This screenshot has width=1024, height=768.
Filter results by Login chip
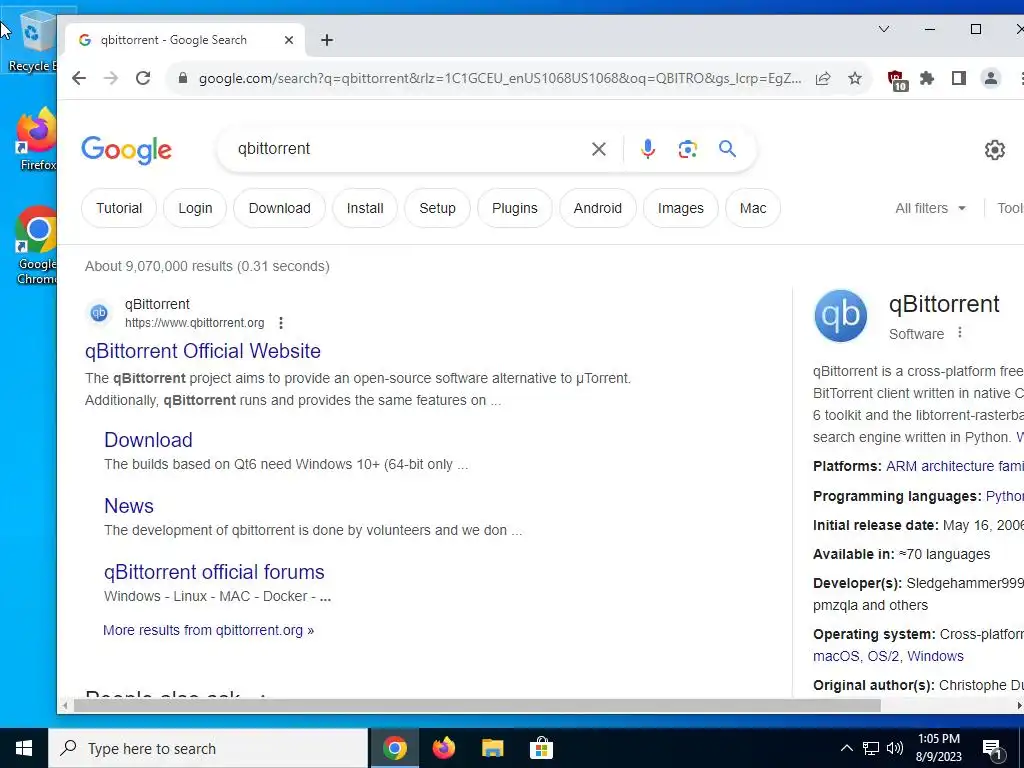tap(195, 208)
